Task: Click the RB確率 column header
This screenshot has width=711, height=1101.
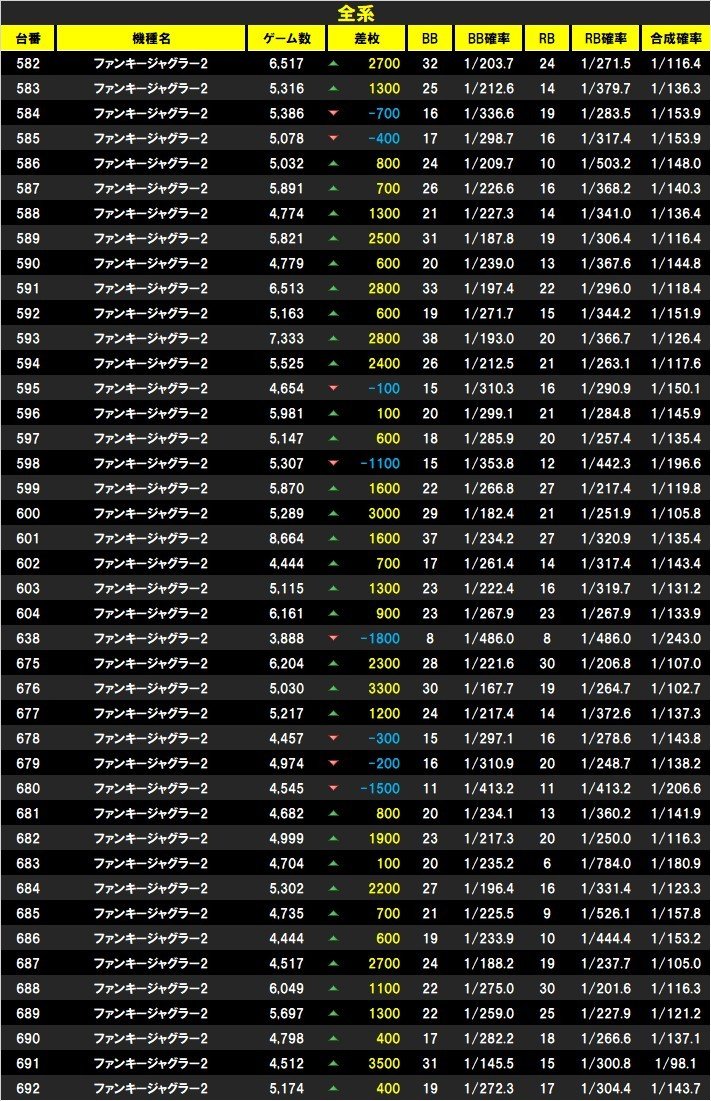Action: point(605,39)
